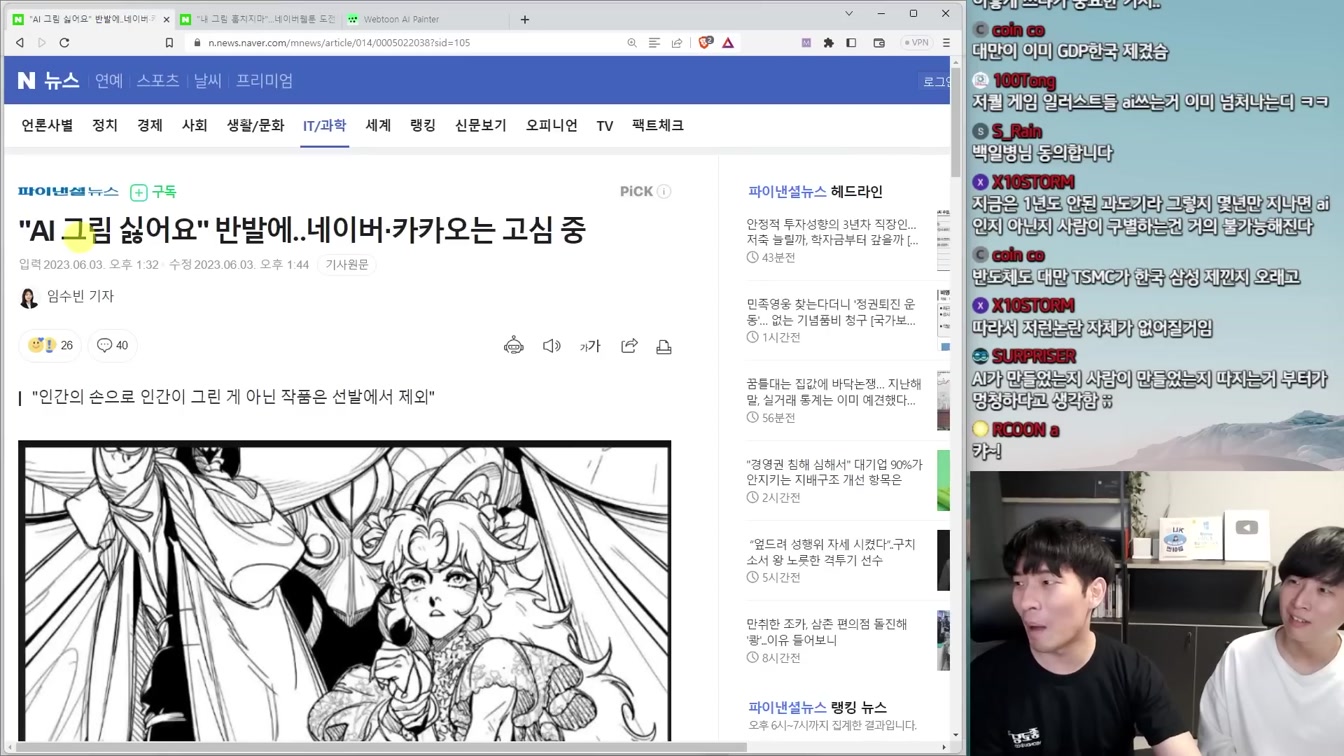
Task: Select the 정치 menu item
Action: [x=105, y=126]
